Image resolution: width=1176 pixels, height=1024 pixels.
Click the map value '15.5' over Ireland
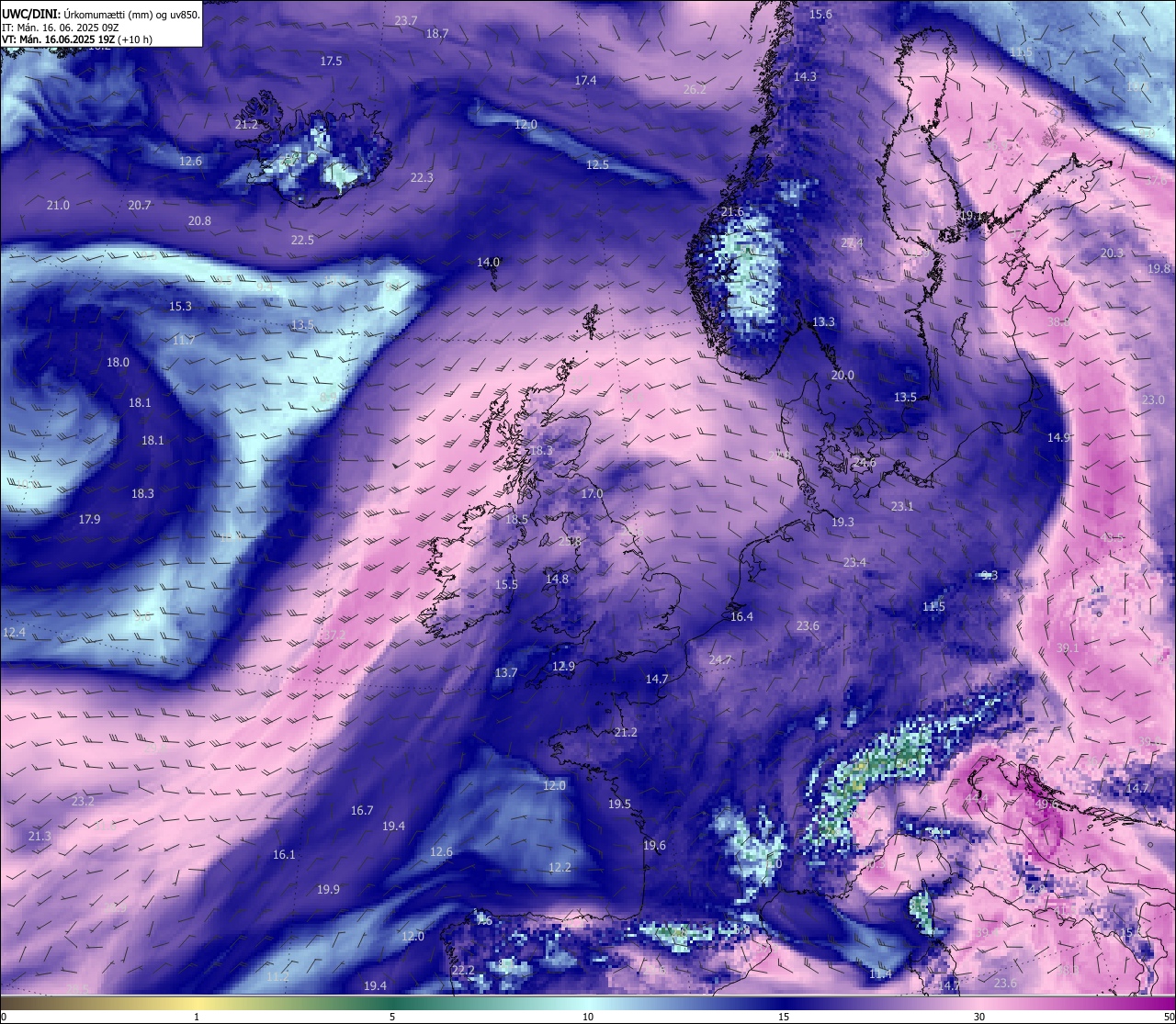506,584
